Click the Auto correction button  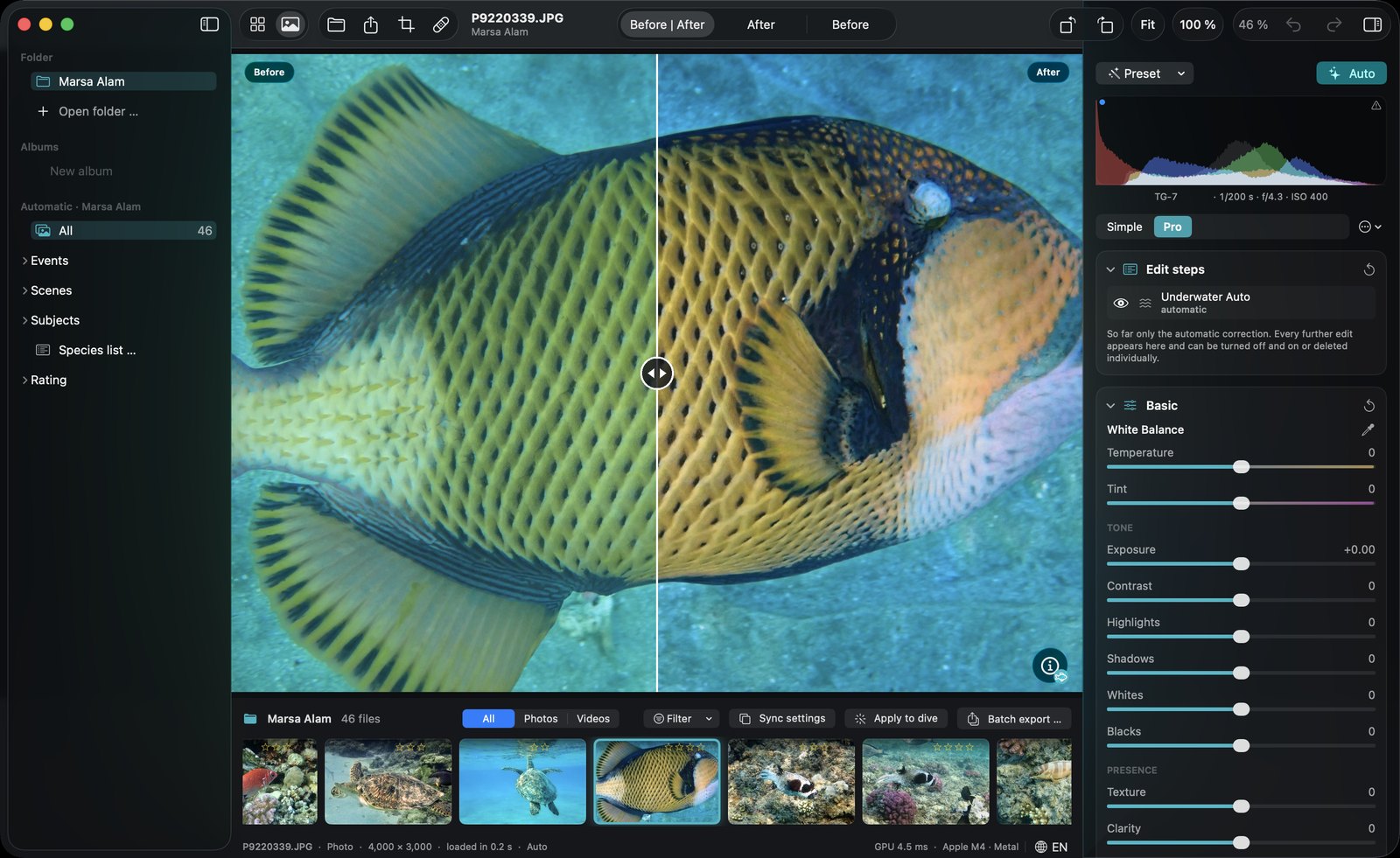click(1351, 73)
